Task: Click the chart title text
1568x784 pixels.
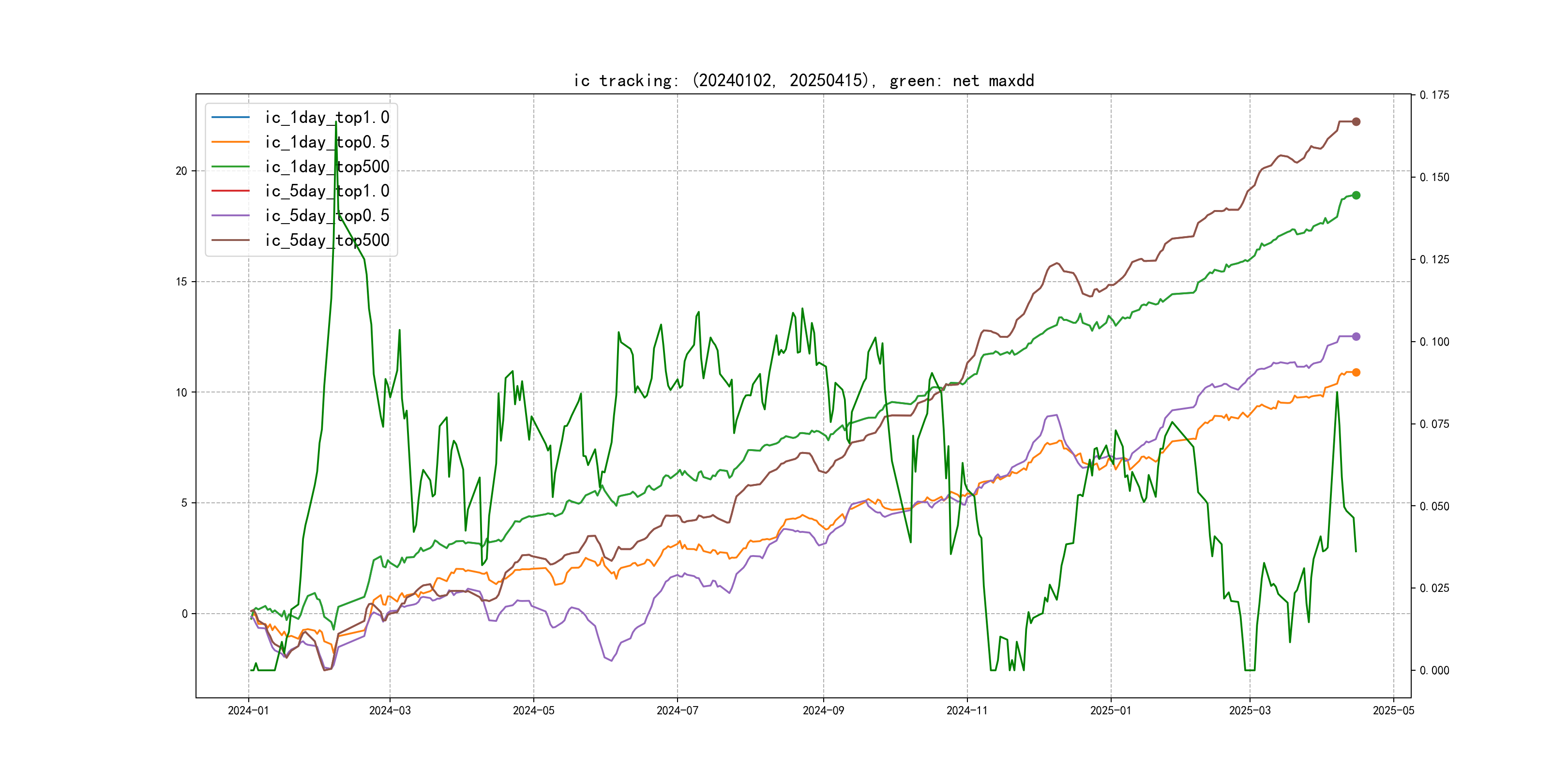Action: [x=803, y=80]
